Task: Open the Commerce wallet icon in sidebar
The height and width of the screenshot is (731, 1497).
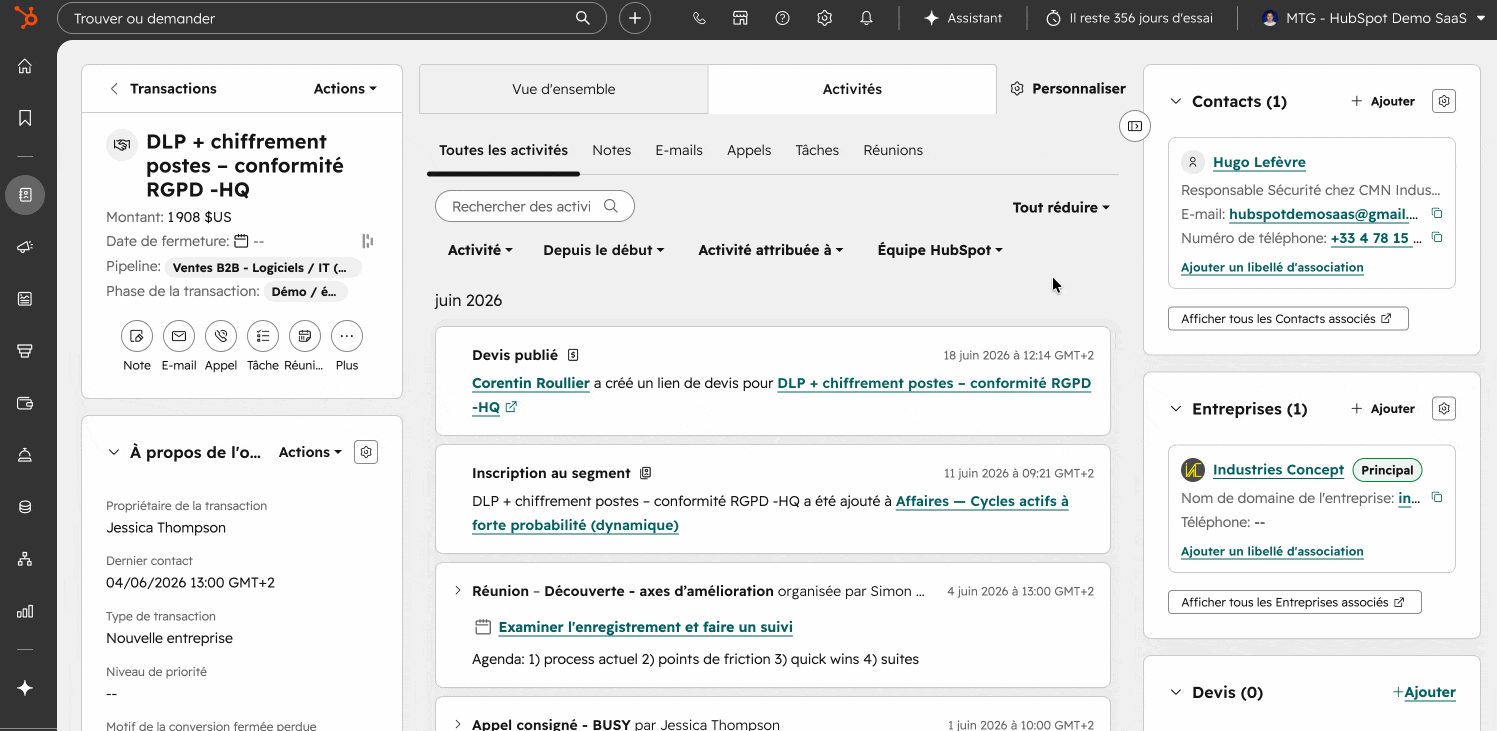Action: pyautogui.click(x=25, y=403)
